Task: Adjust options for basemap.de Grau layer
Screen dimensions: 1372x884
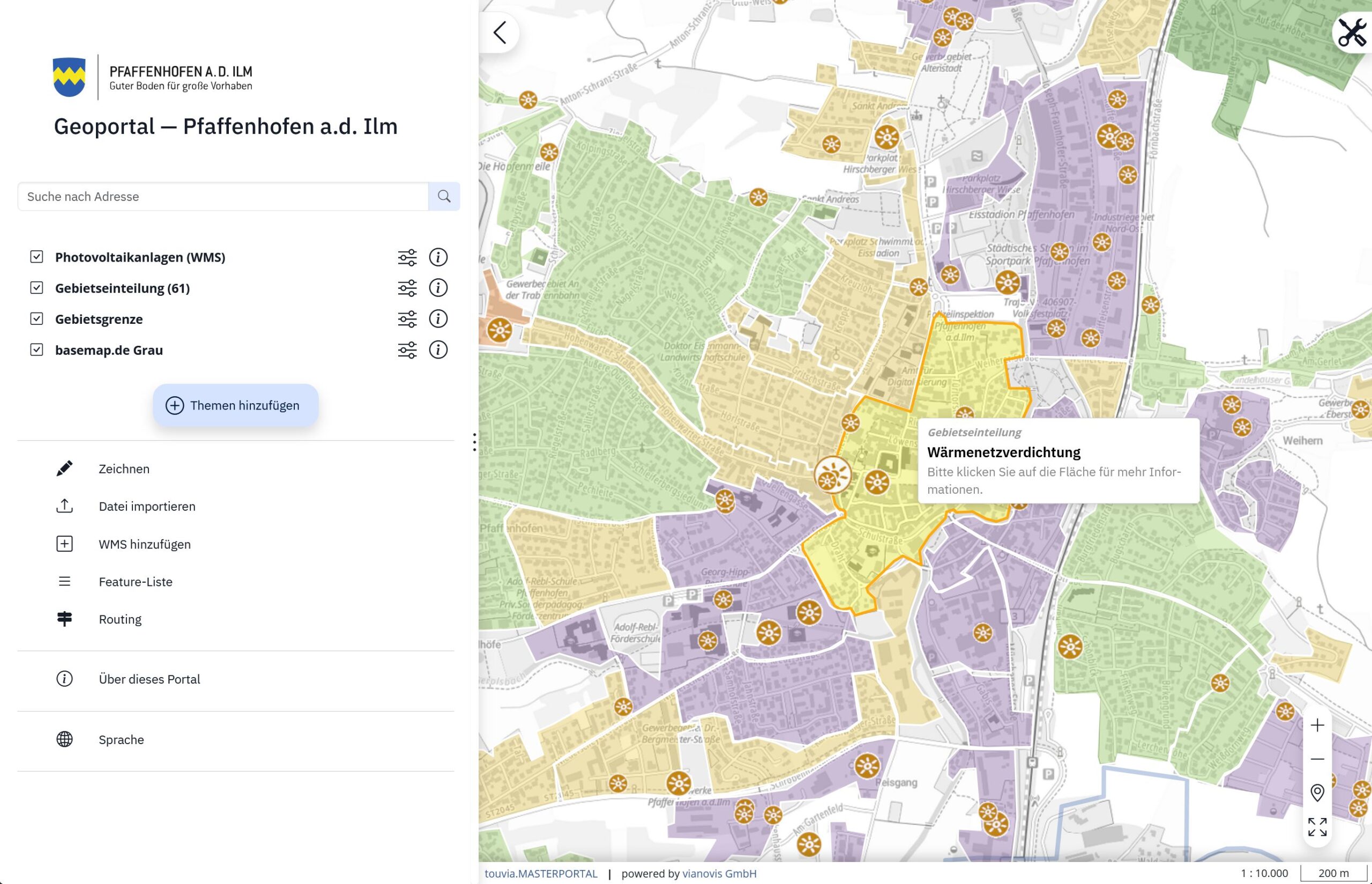Action: click(408, 350)
